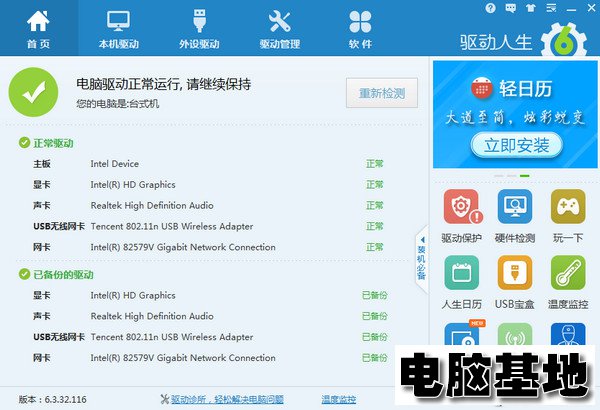Select 声卡 Realtek audio under 已备份的驱动
600x410 pixels.
210,316
